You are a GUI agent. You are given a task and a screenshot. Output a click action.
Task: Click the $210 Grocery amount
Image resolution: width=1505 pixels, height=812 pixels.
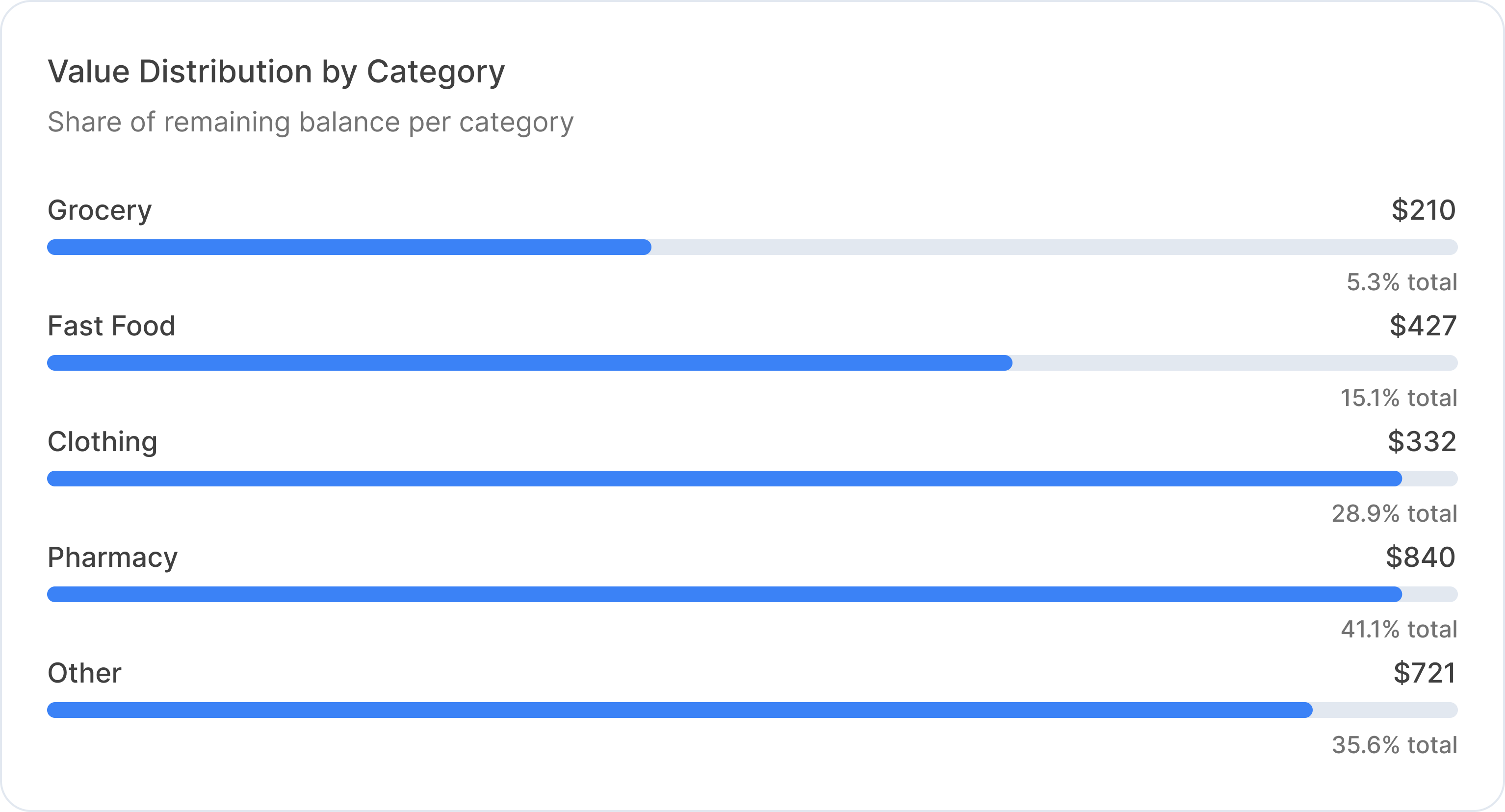[1423, 210]
